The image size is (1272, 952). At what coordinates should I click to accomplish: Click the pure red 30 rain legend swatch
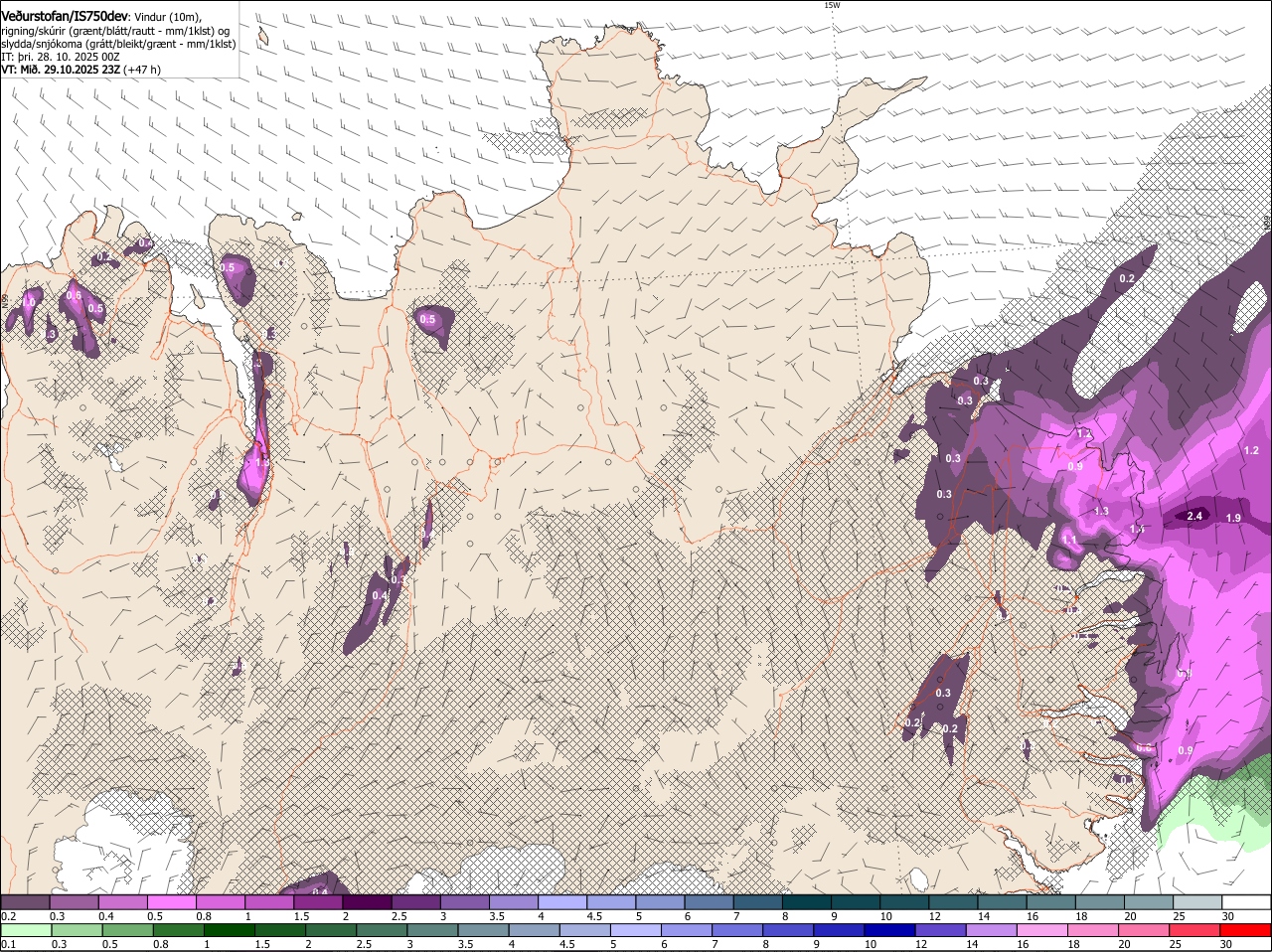click(1246, 930)
